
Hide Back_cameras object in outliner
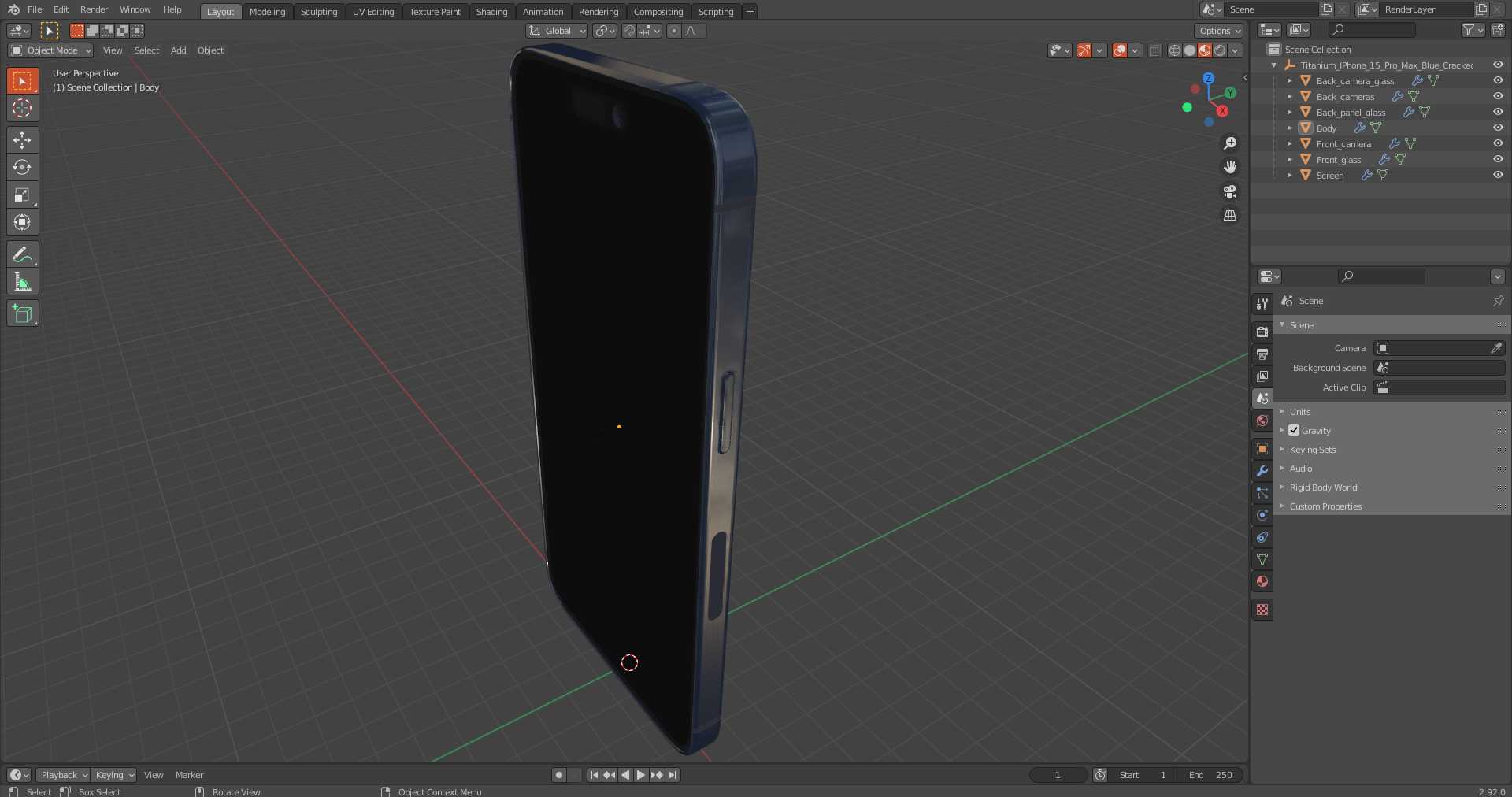pyautogui.click(x=1498, y=96)
